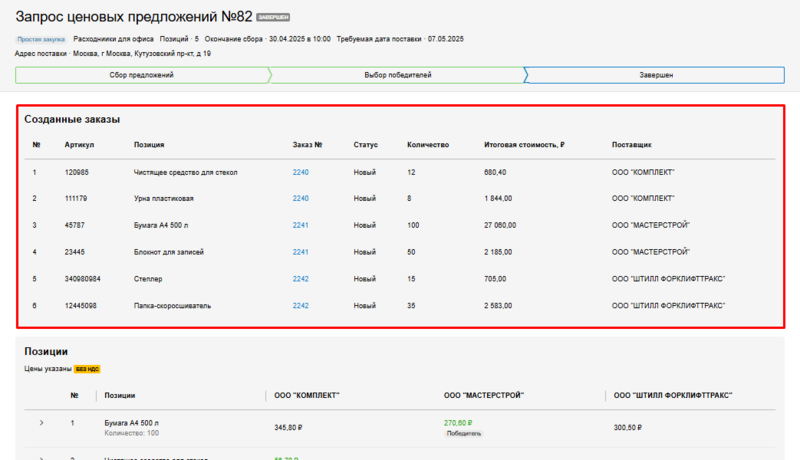Switch to the Выбор победителей stage
Image resolution: width=800 pixels, height=460 pixels.
click(397, 75)
